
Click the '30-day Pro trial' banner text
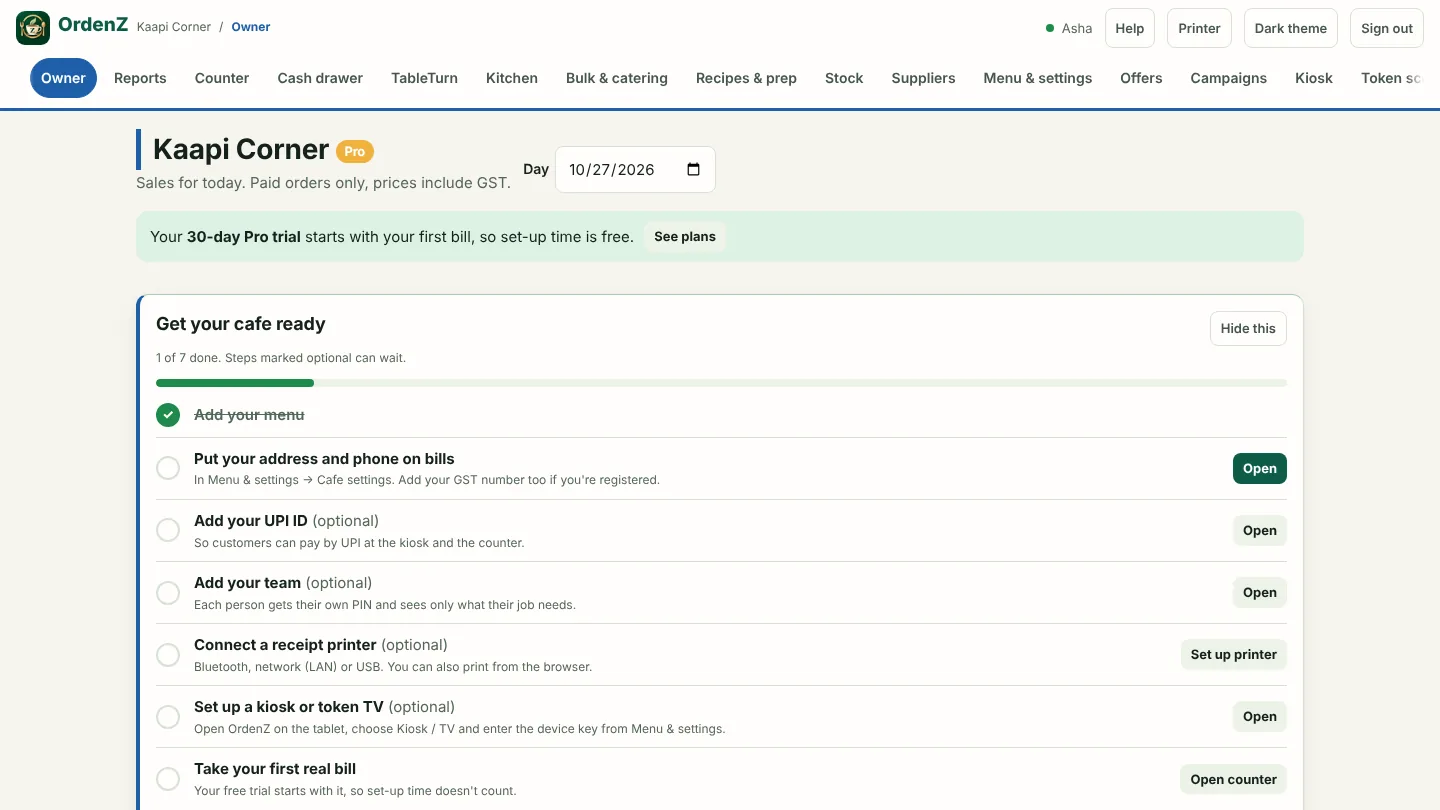pos(244,237)
